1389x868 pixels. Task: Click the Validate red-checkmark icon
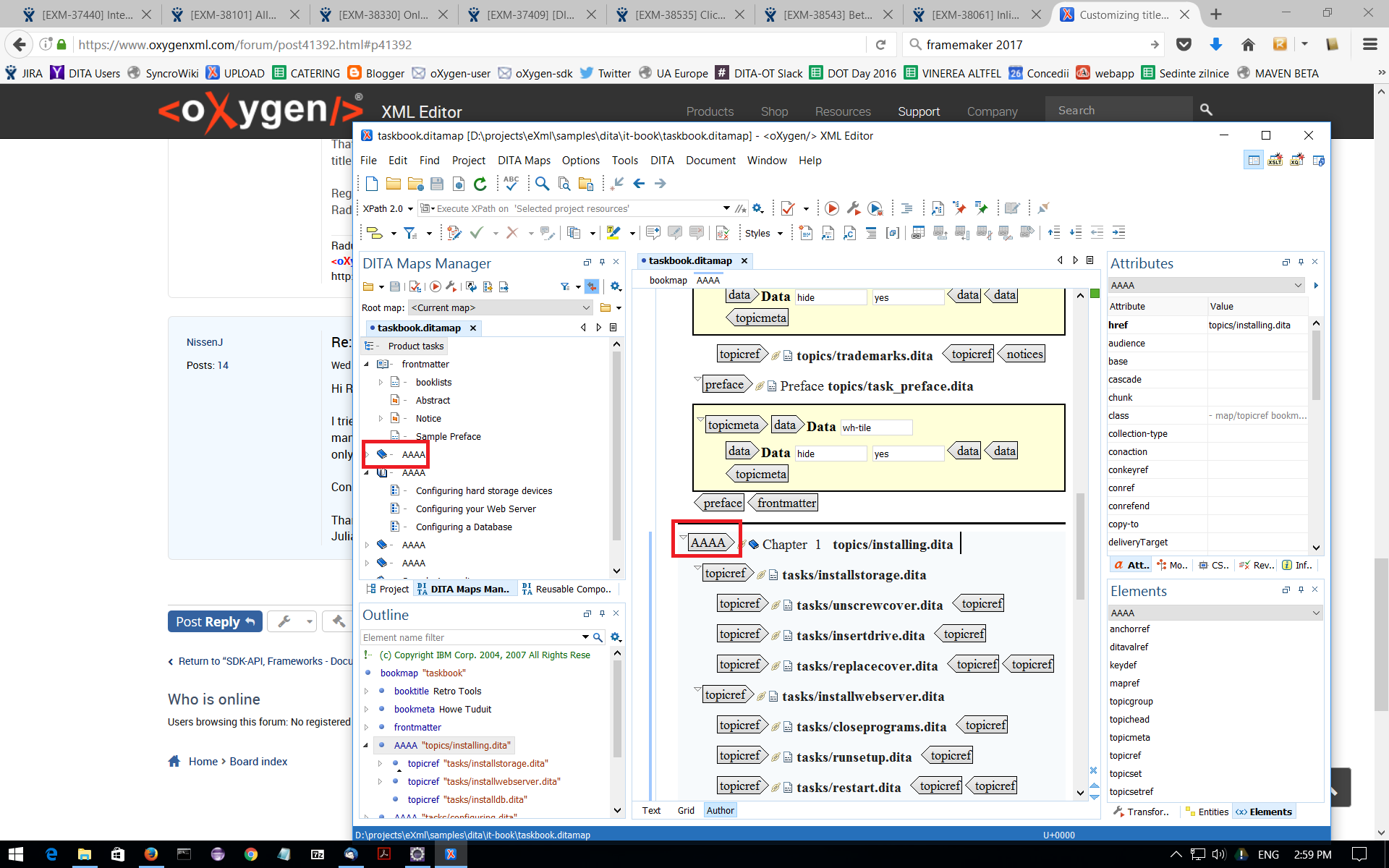(x=788, y=208)
